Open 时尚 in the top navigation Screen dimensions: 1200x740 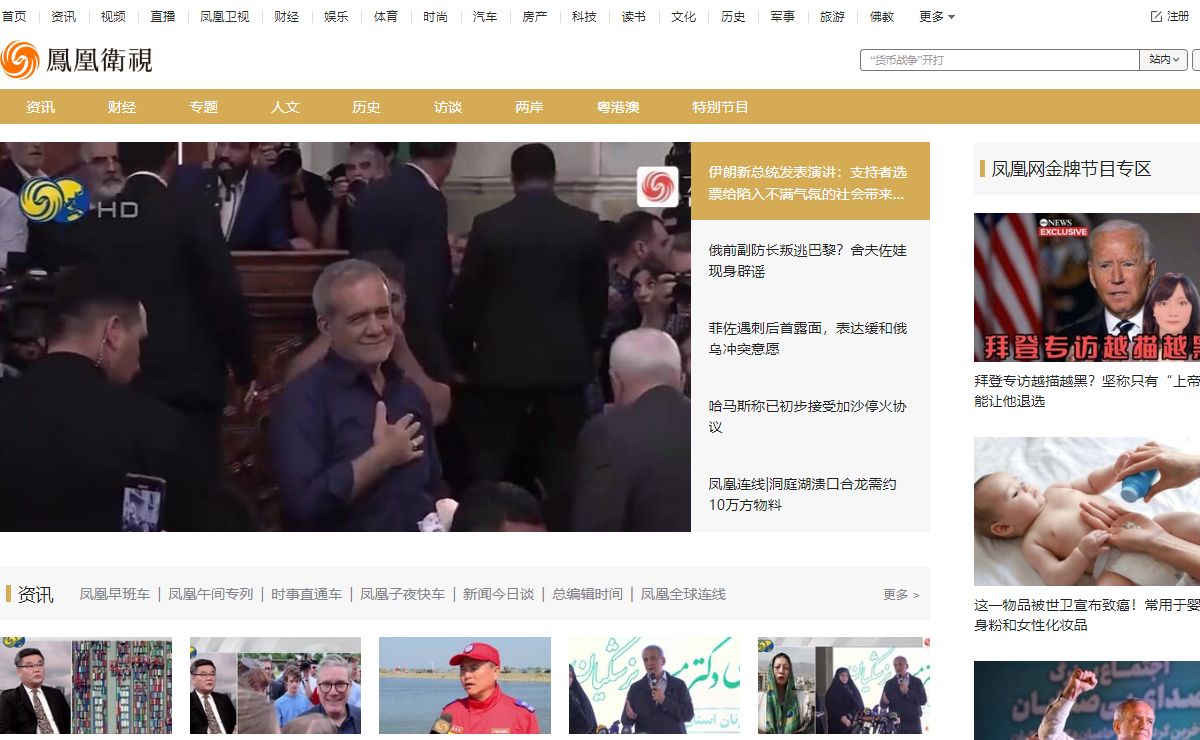click(435, 16)
